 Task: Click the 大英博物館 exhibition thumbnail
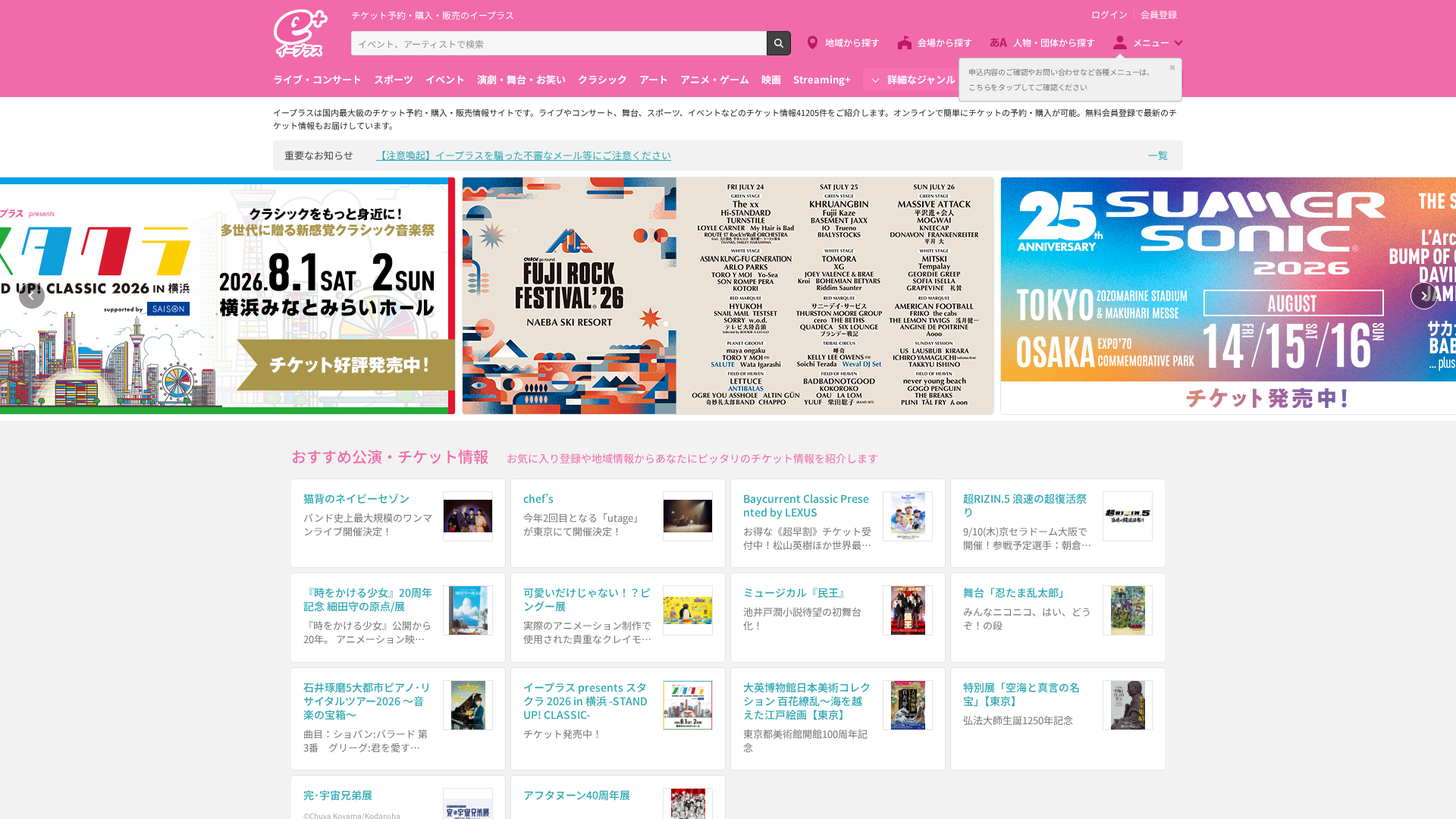pyautogui.click(x=908, y=705)
